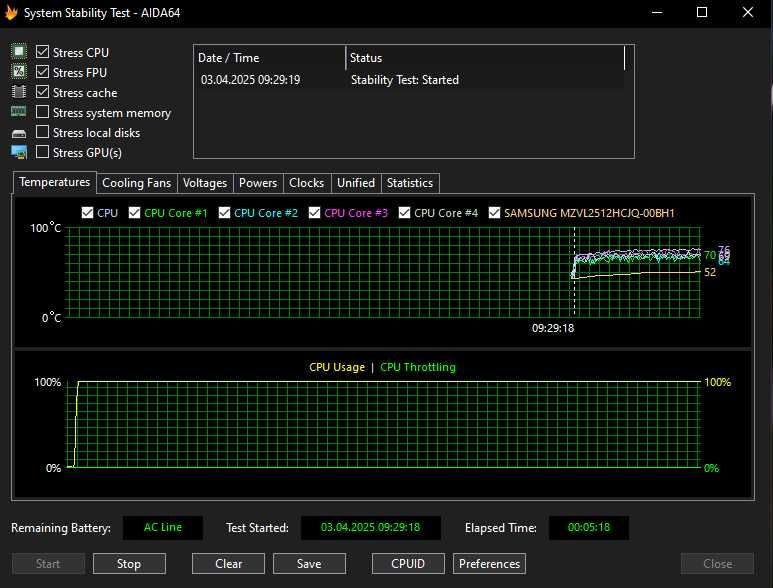Click the RAM module icon beside Stress system memory
Viewport: 773px width, 588px height.
[19, 112]
